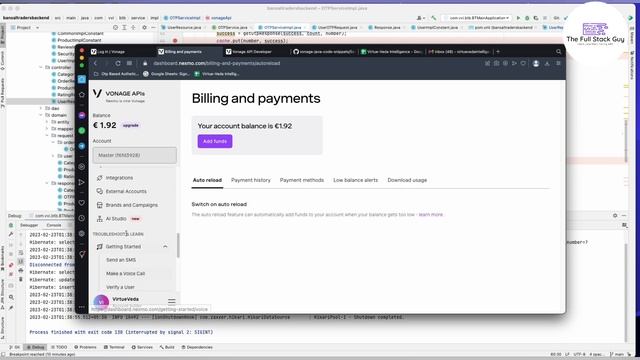Collapse the controller folder in project tree
This screenshot has height=360, width=640.
tap(41, 67)
